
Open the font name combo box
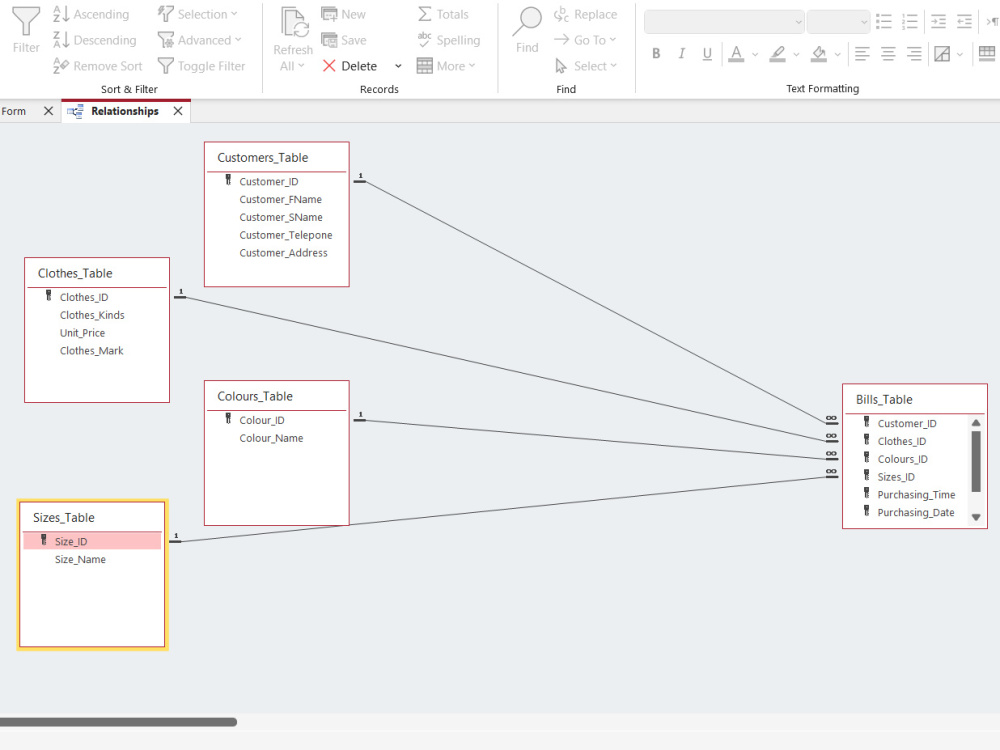pos(724,22)
